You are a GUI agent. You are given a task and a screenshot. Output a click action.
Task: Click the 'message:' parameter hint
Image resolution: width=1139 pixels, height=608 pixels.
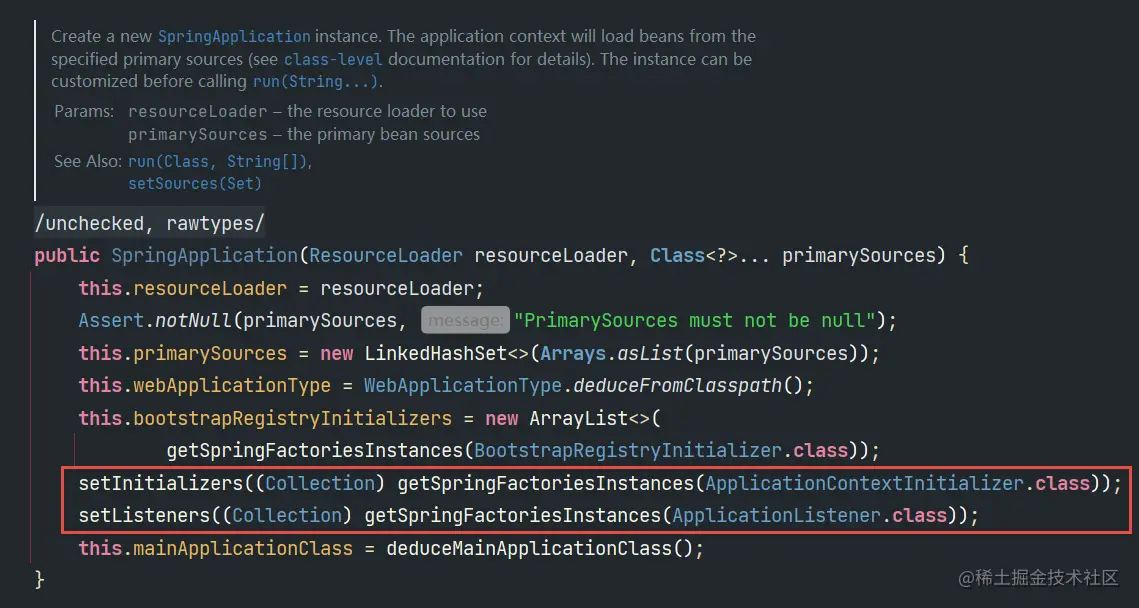(464, 320)
